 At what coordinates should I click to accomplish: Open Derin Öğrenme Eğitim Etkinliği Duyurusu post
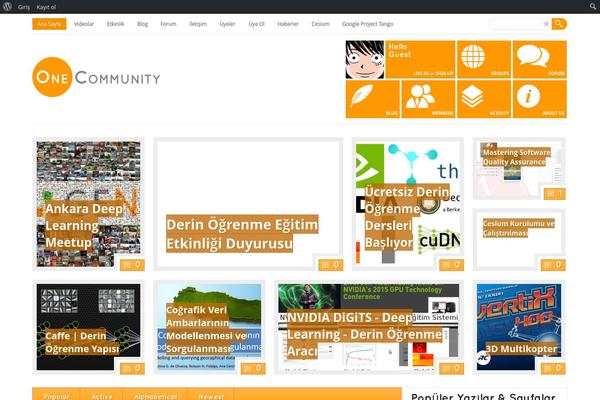click(242, 234)
